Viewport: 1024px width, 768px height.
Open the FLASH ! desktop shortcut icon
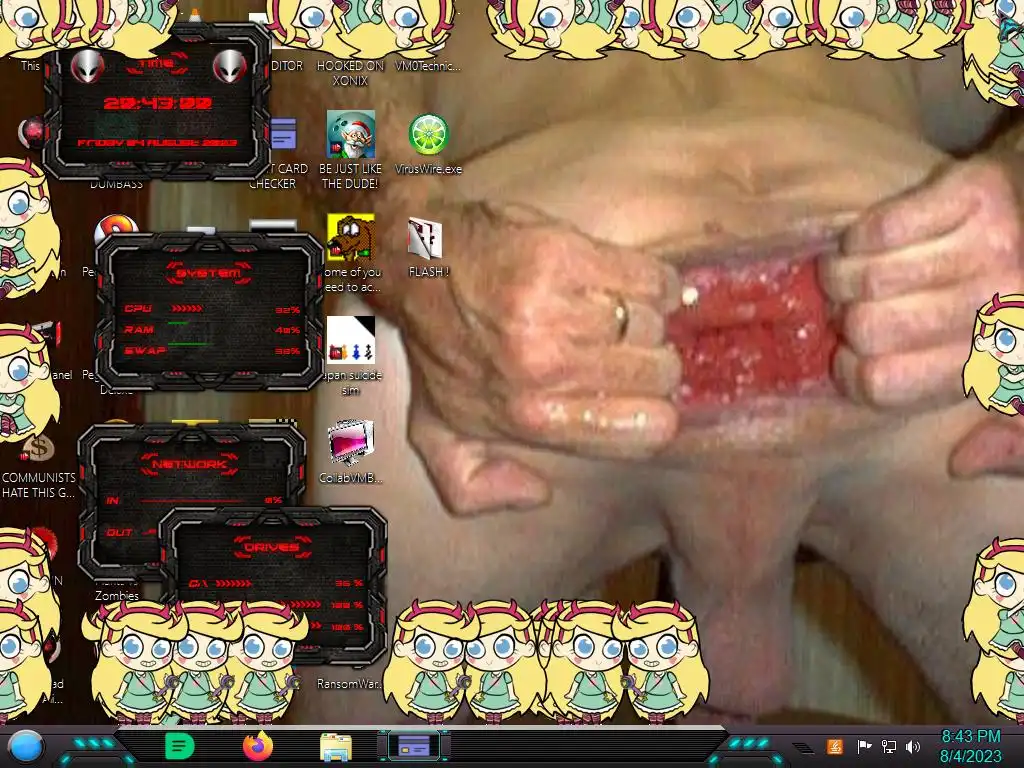click(425, 238)
